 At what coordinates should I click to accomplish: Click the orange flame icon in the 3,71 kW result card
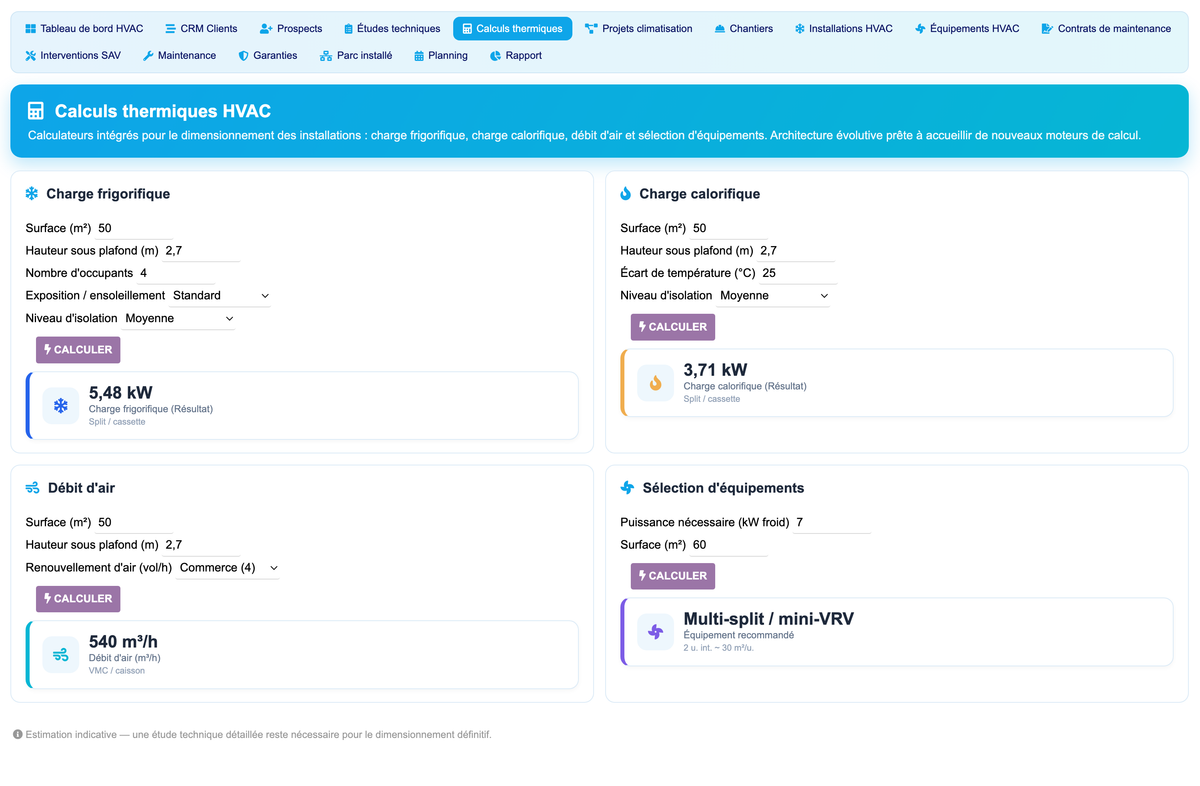coord(656,383)
